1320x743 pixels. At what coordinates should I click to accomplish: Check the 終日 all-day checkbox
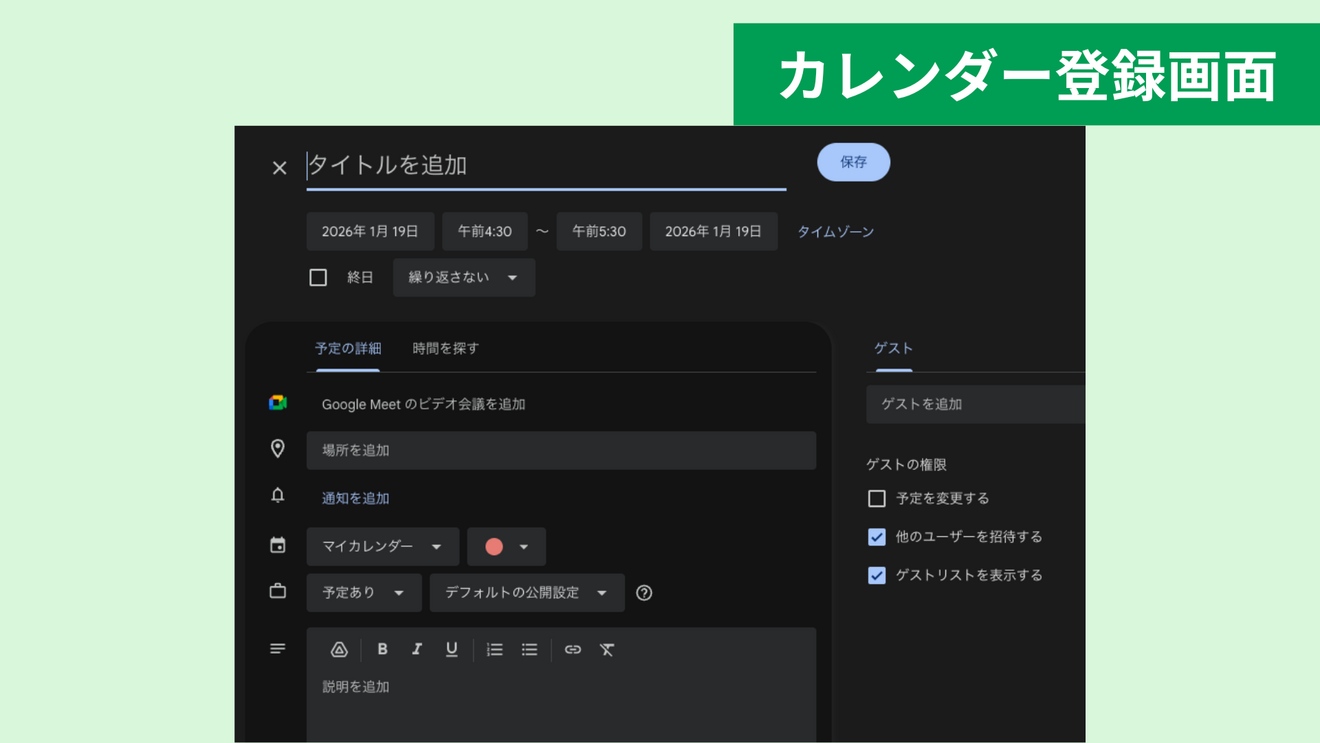click(x=318, y=277)
